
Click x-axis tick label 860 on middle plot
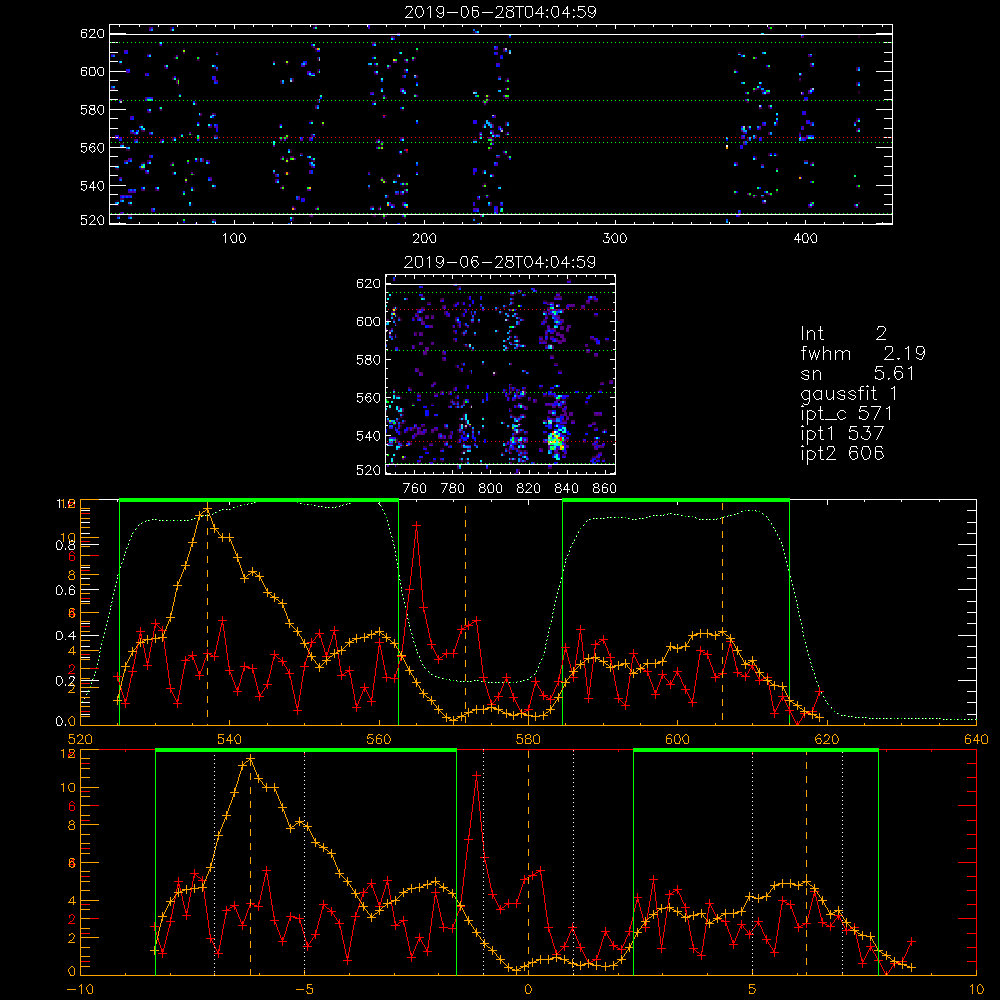605,489
